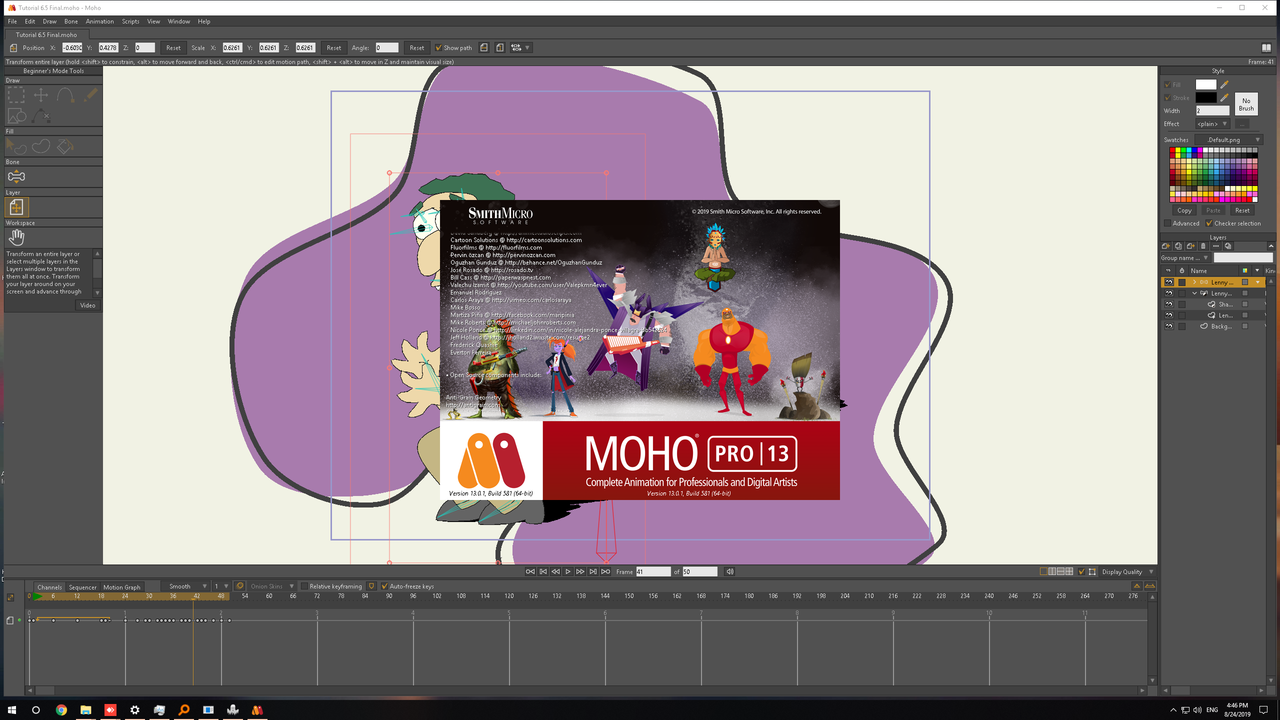1280x720 pixels.
Task: Open the Onion Skins dropdown
Action: point(273,586)
